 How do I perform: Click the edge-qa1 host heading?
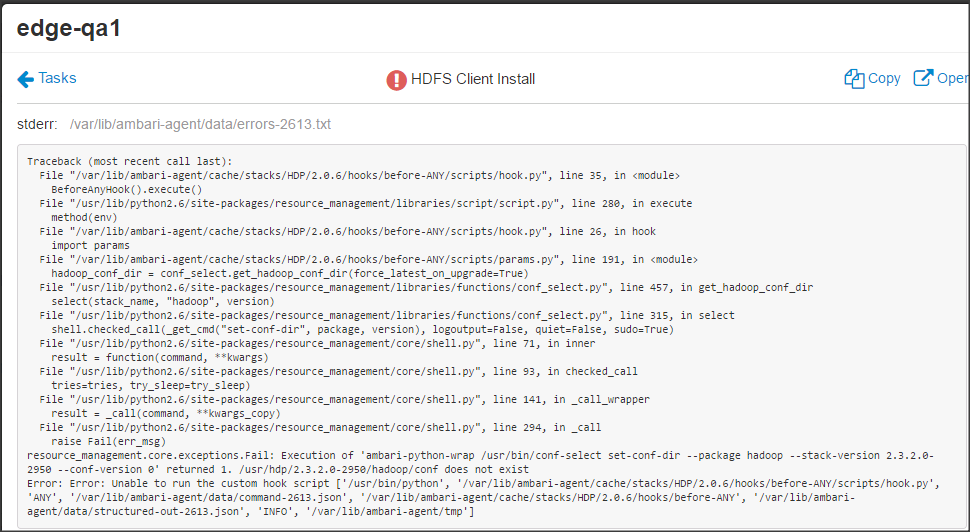coord(69,28)
